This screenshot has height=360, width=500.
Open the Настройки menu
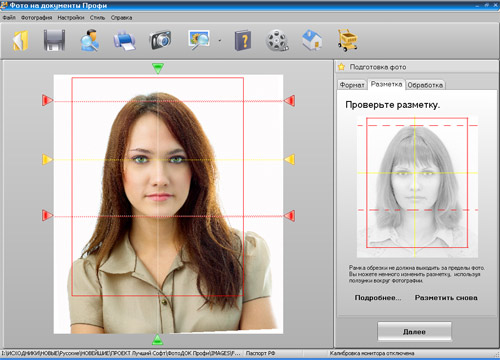tap(71, 18)
